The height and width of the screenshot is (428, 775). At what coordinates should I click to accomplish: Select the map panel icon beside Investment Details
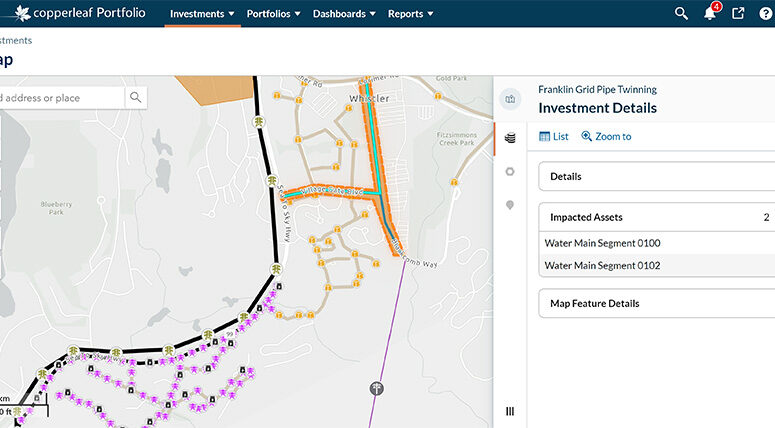510,99
